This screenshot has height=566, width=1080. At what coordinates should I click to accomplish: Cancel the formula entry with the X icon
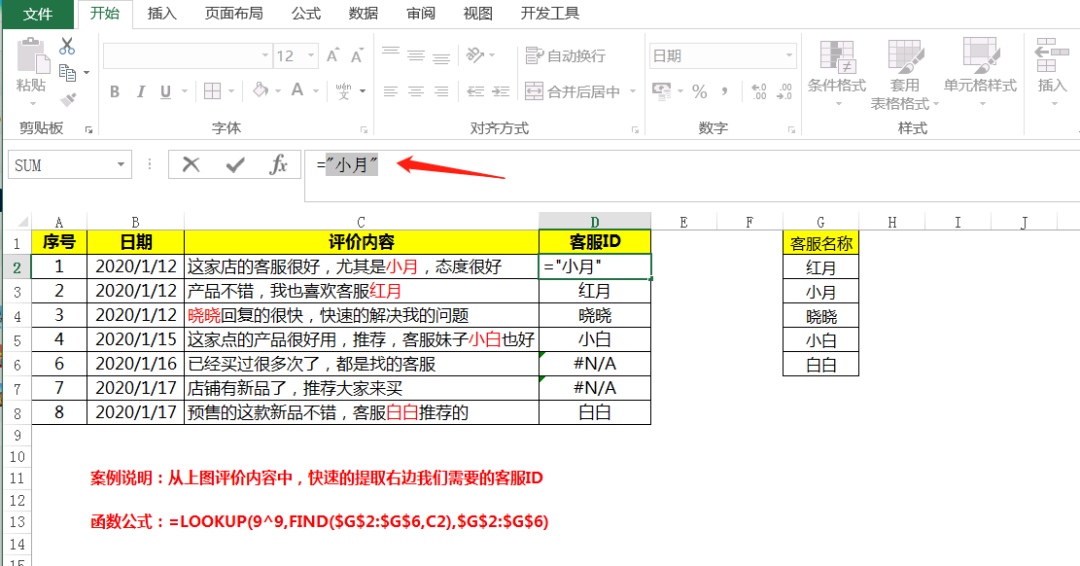click(x=191, y=165)
